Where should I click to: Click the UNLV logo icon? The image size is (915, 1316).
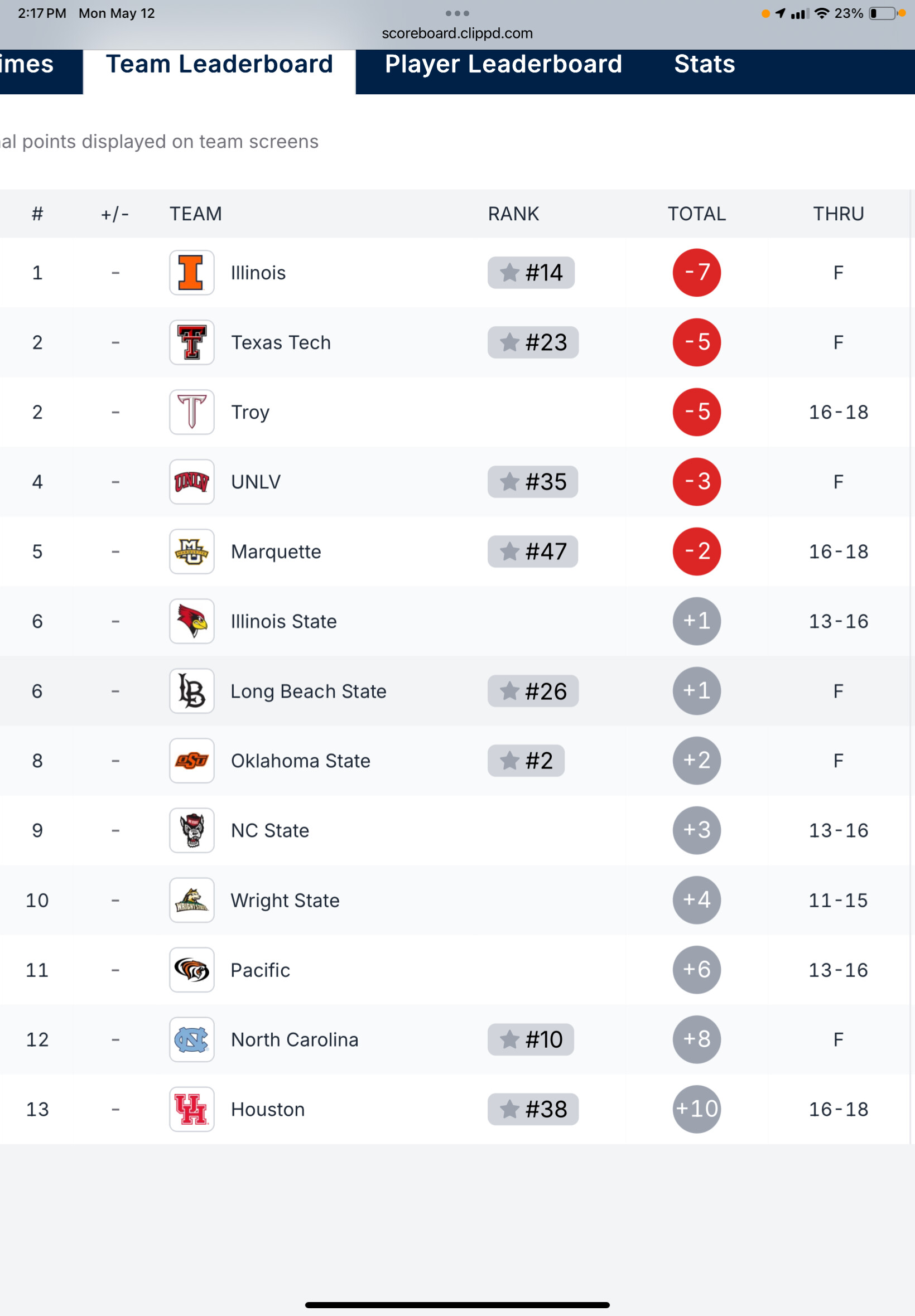(191, 482)
